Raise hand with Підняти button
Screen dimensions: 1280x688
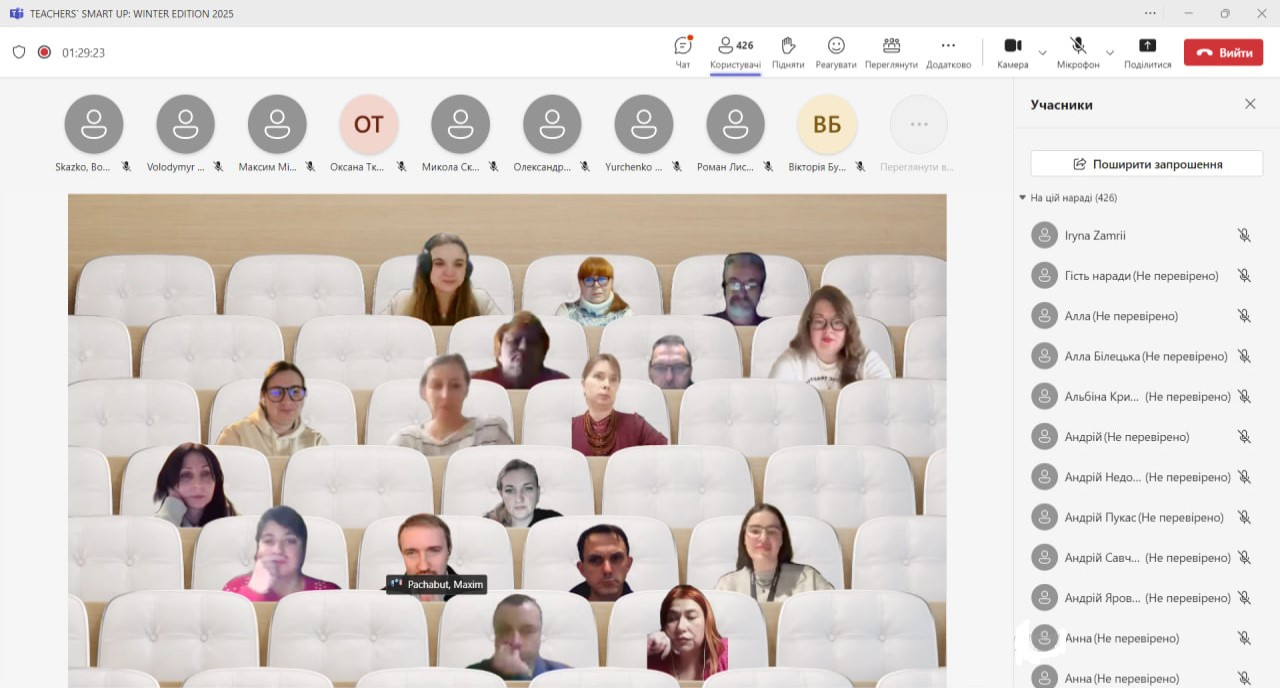(788, 52)
